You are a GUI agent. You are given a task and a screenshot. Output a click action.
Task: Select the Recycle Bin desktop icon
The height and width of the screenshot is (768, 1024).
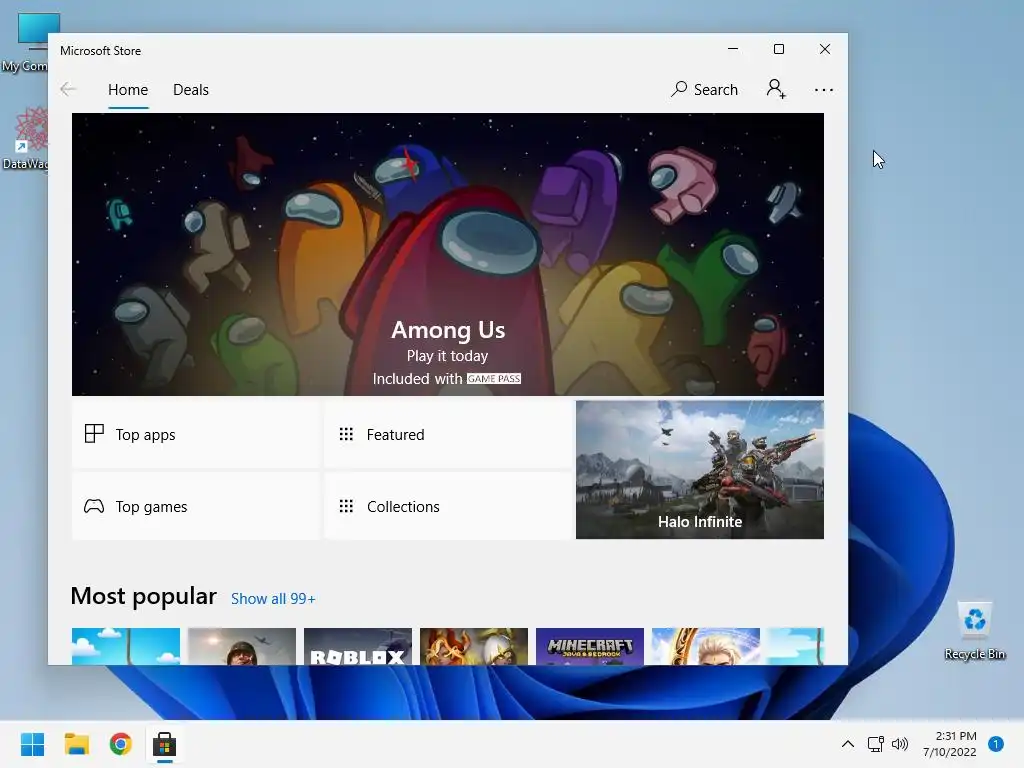point(974,631)
